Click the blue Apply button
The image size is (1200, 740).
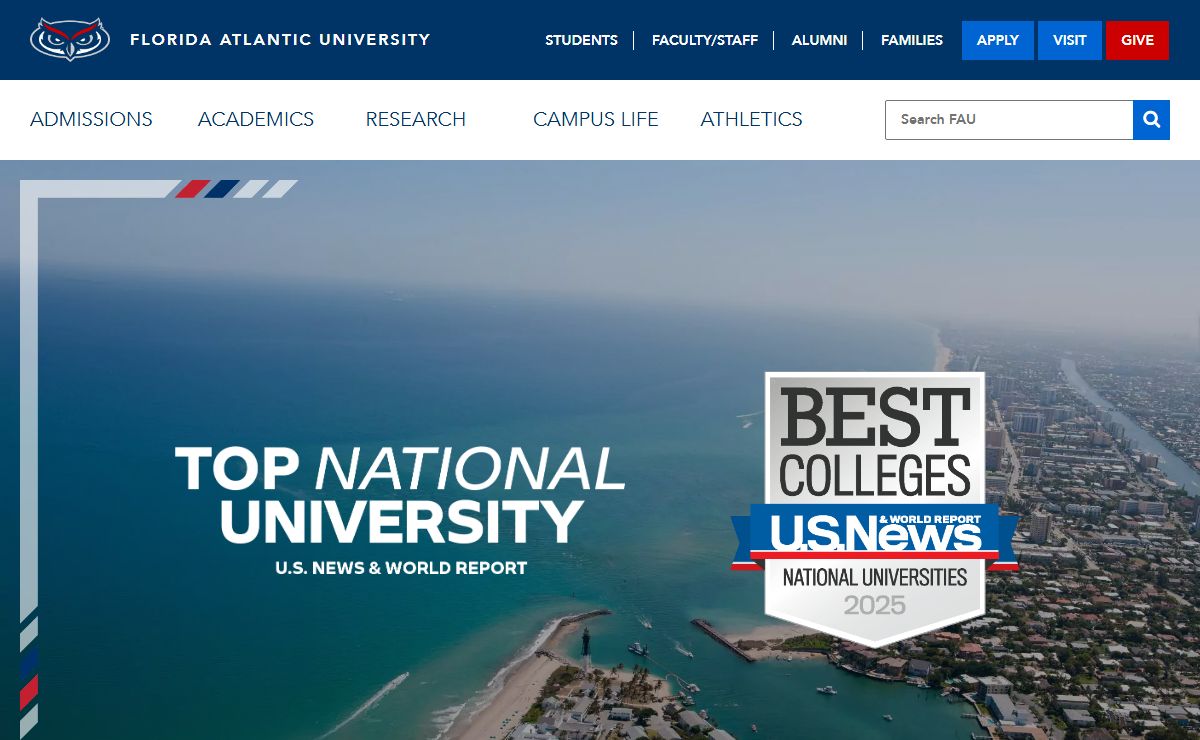click(998, 40)
